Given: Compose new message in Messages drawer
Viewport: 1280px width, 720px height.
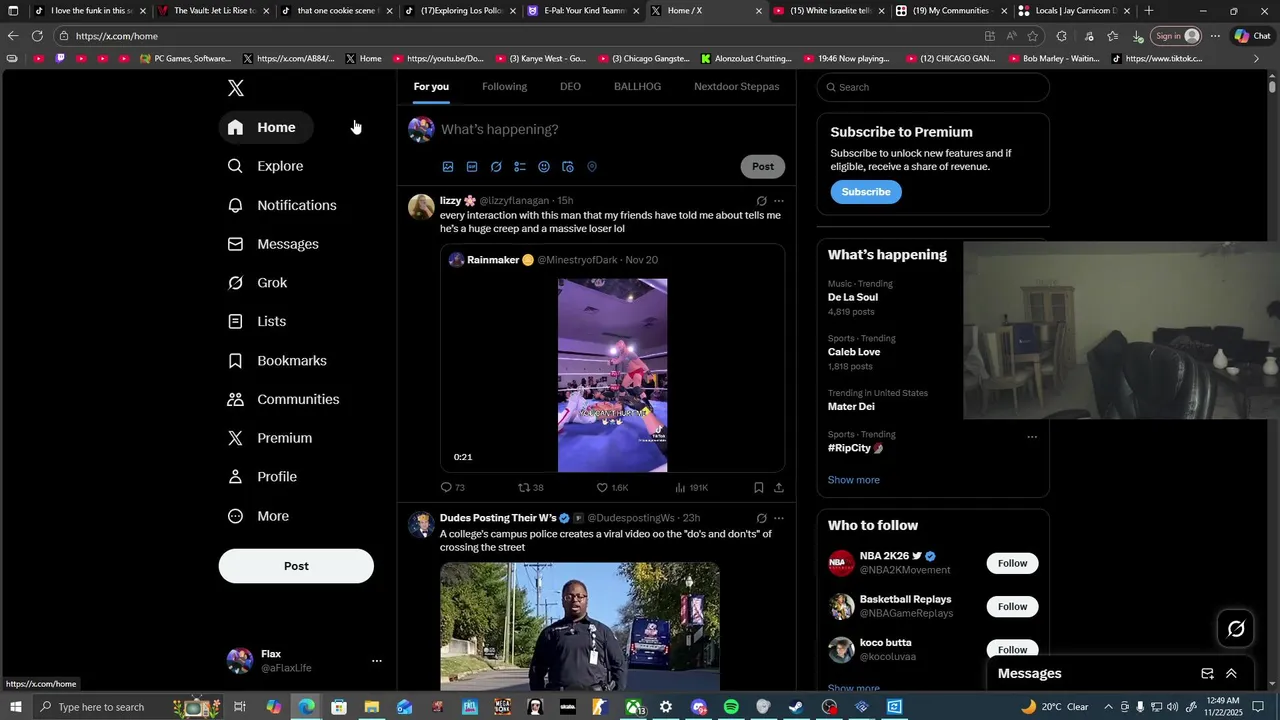Looking at the screenshot, I should (x=1207, y=674).
